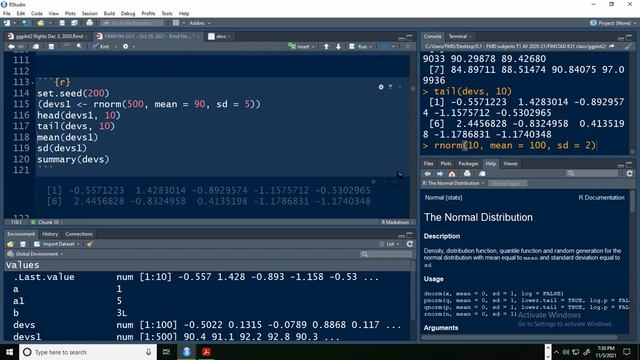This screenshot has width=640, height=360.
Task: Open the R Markdown file type selector
Action: click(x=397, y=222)
